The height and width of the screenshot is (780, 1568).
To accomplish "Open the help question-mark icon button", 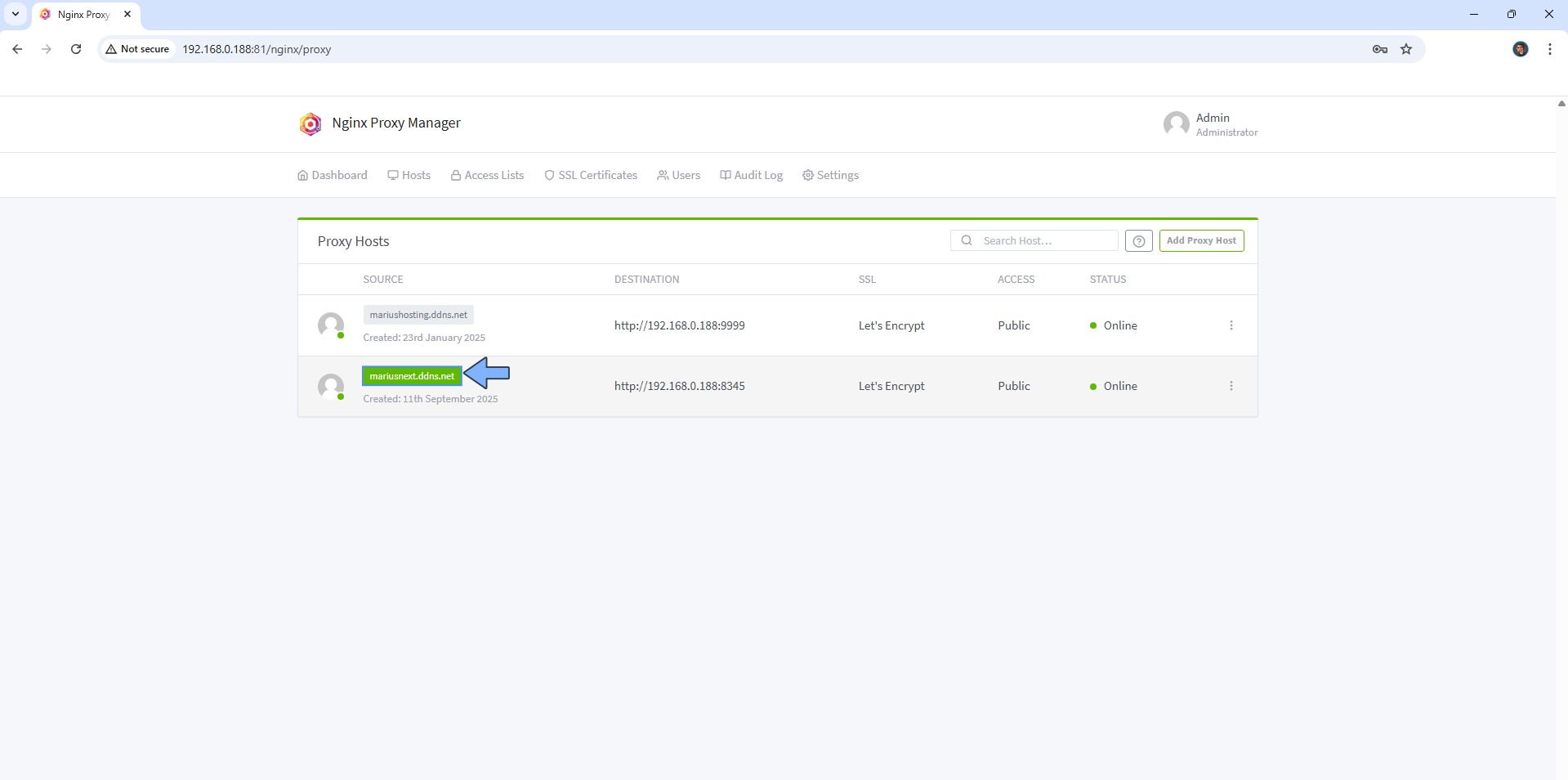I will [1138, 241].
